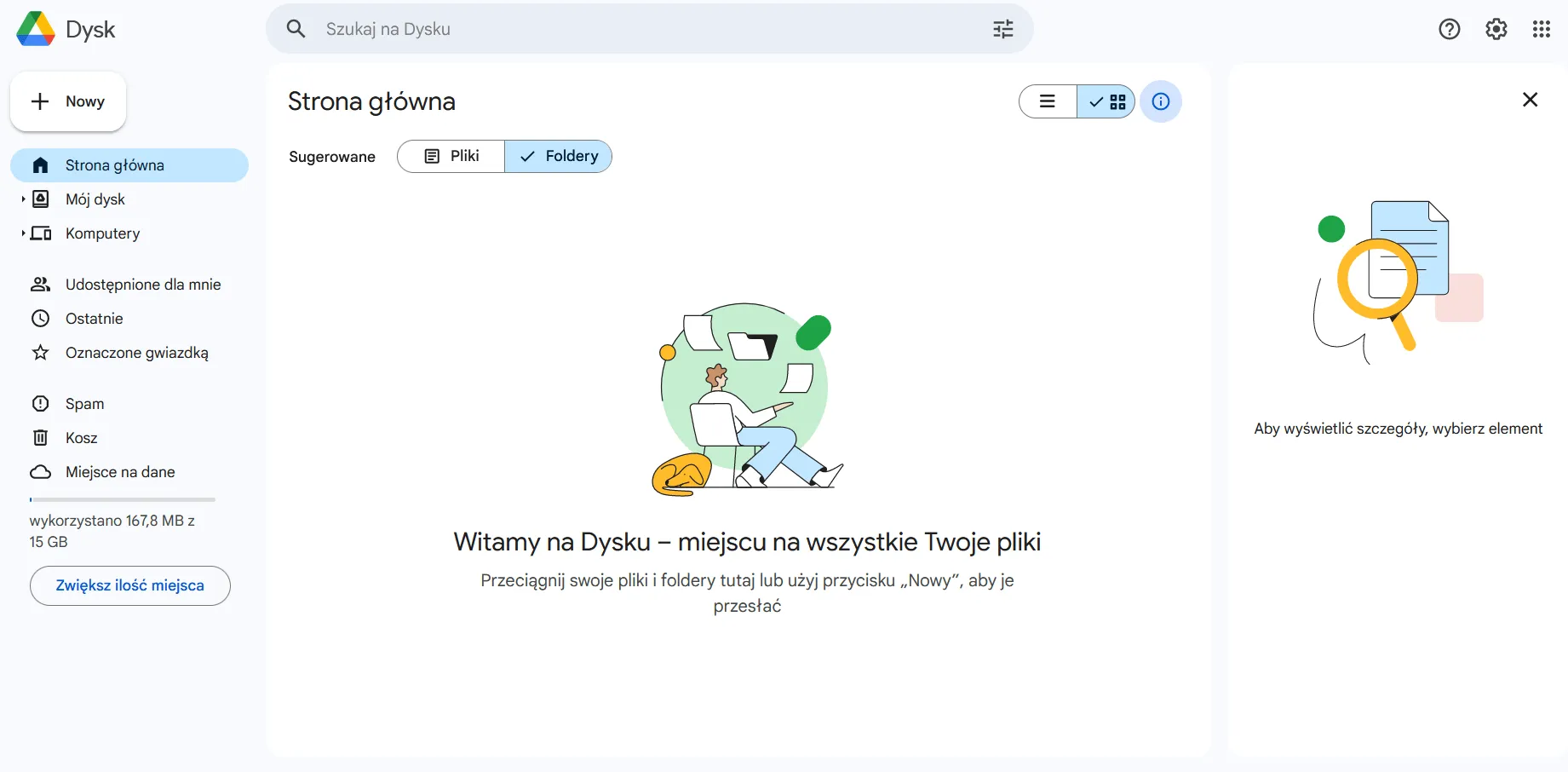Open Mój dysk section
The width and height of the screenshot is (1568, 772).
[129, 199]
